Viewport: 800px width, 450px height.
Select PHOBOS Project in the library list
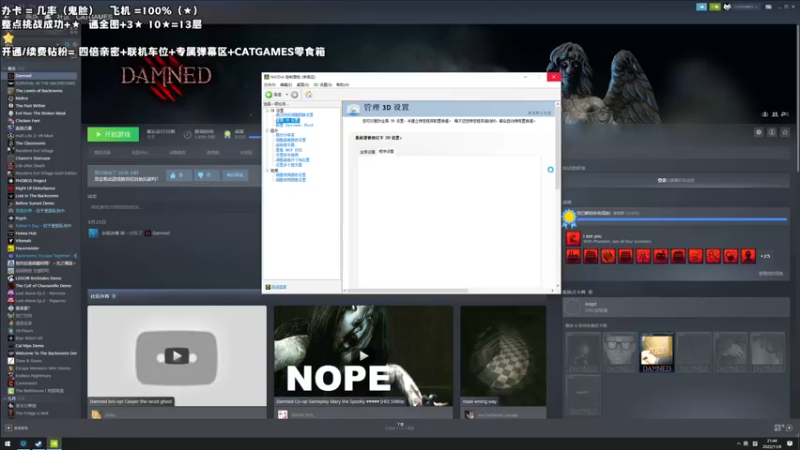[x=31, y=181]
